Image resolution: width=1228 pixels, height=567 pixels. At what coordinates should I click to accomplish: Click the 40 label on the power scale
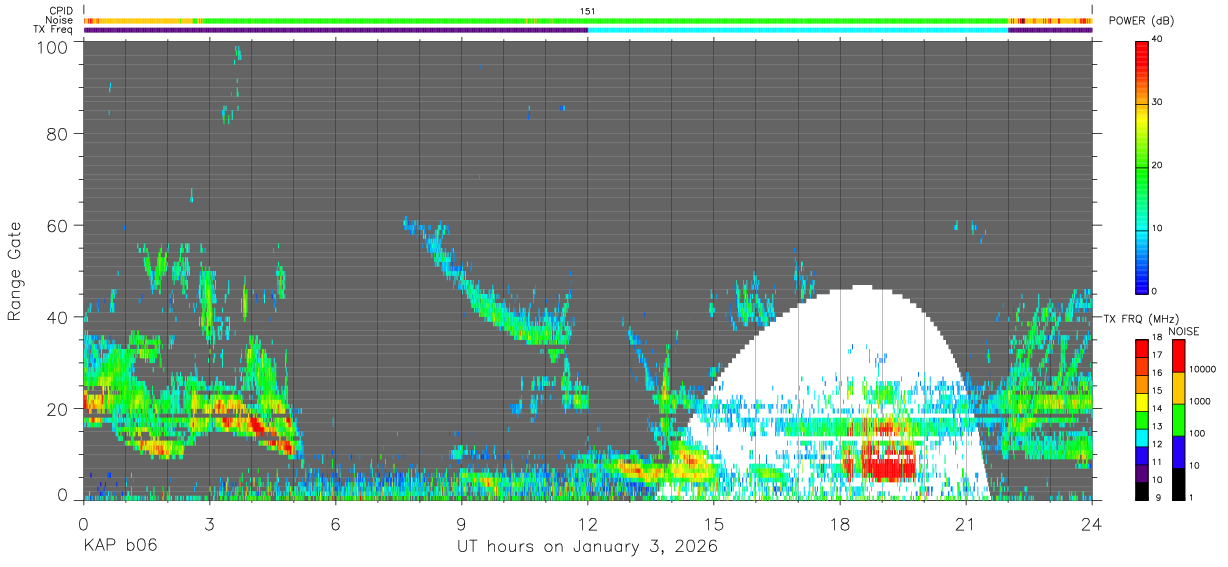click(1159, 39)
